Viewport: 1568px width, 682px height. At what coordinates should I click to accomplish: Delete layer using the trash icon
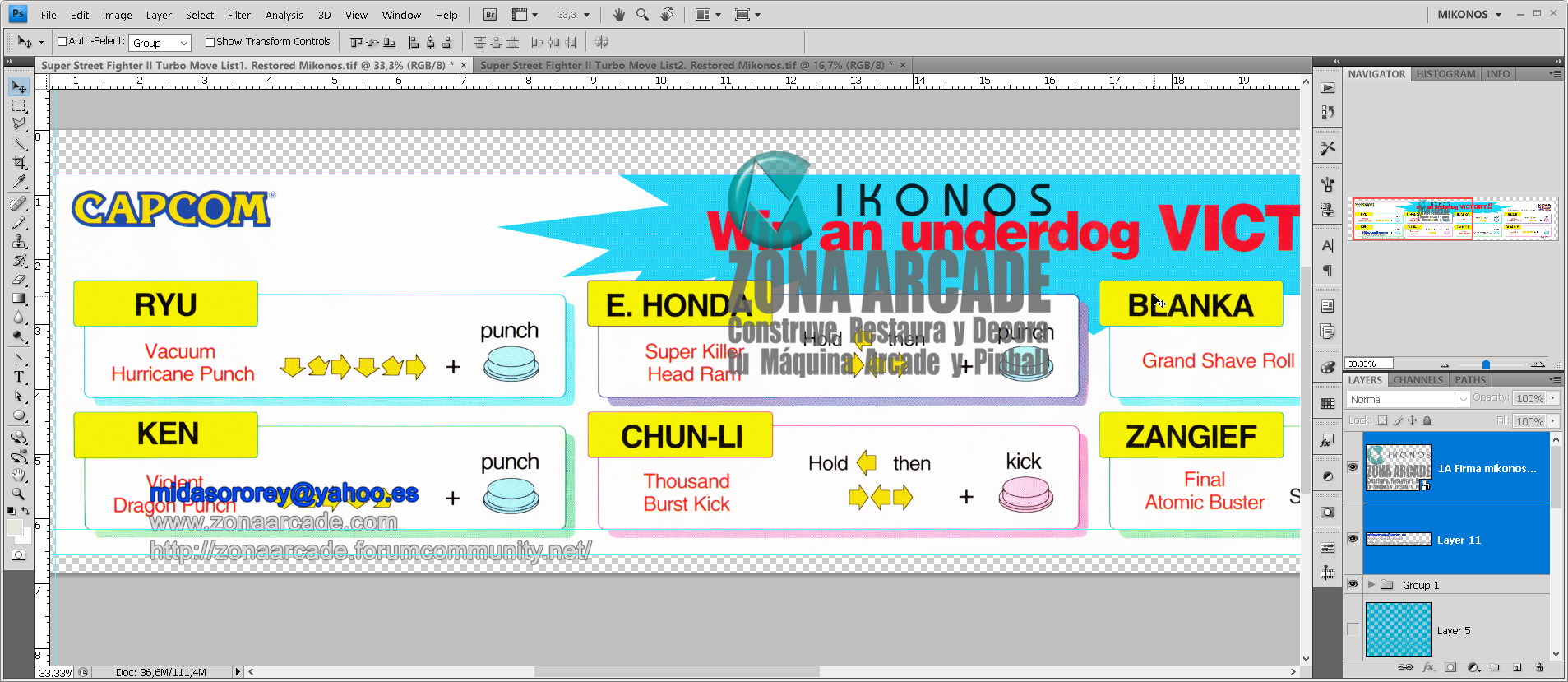pos(1539,667)
